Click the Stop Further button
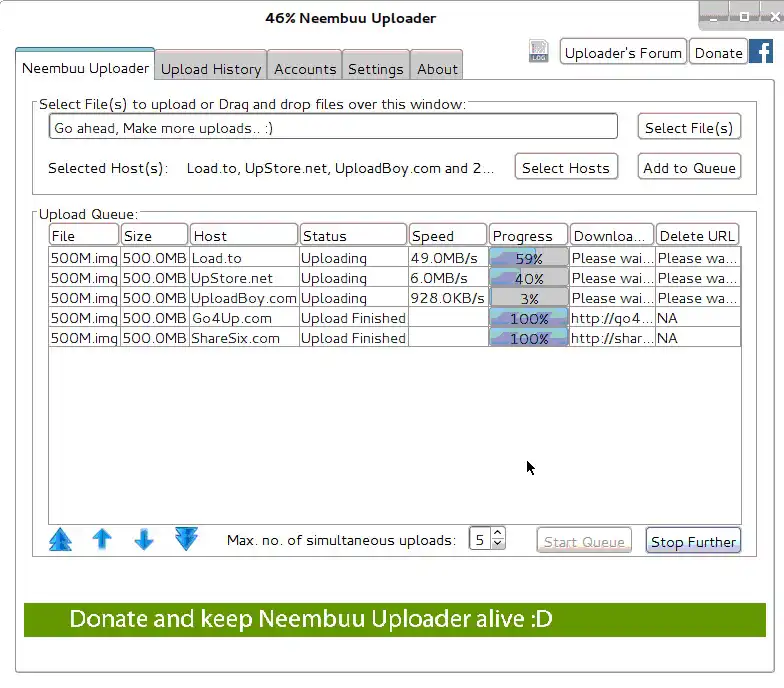The image size is (784, 688). coord(693,542)
